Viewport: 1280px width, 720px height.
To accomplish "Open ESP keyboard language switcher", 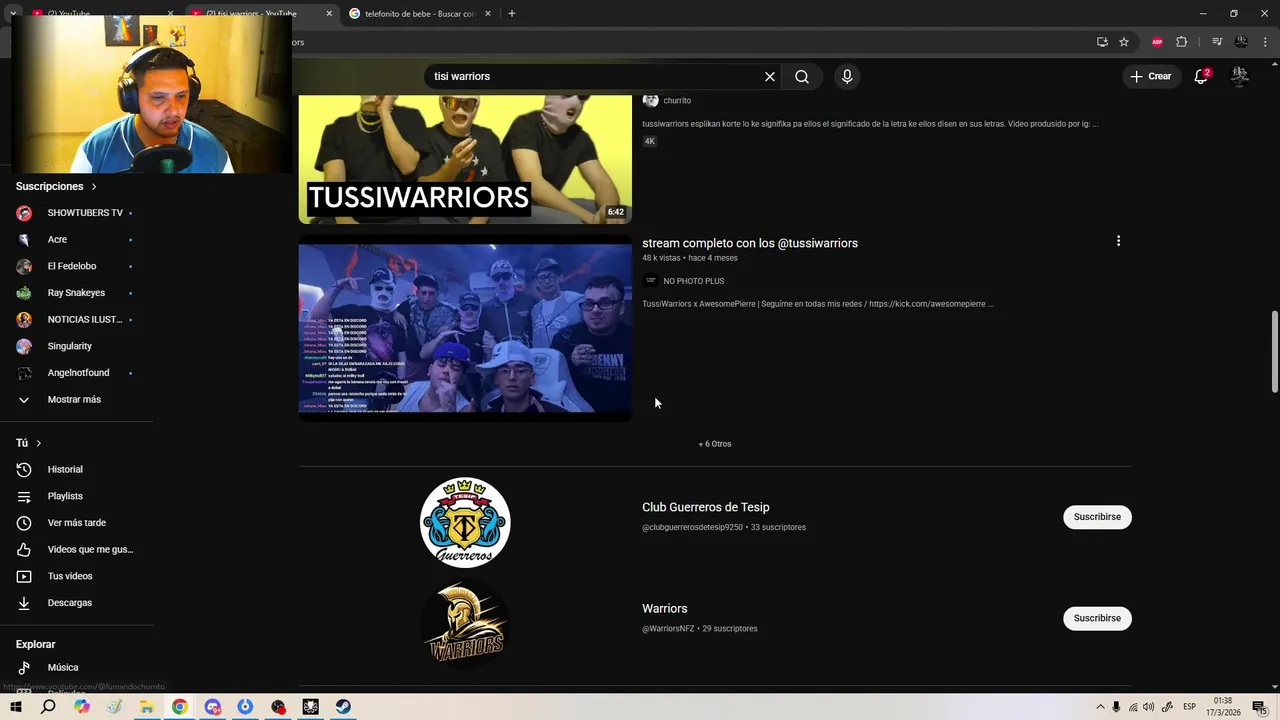I will [x=1190, y=707].
